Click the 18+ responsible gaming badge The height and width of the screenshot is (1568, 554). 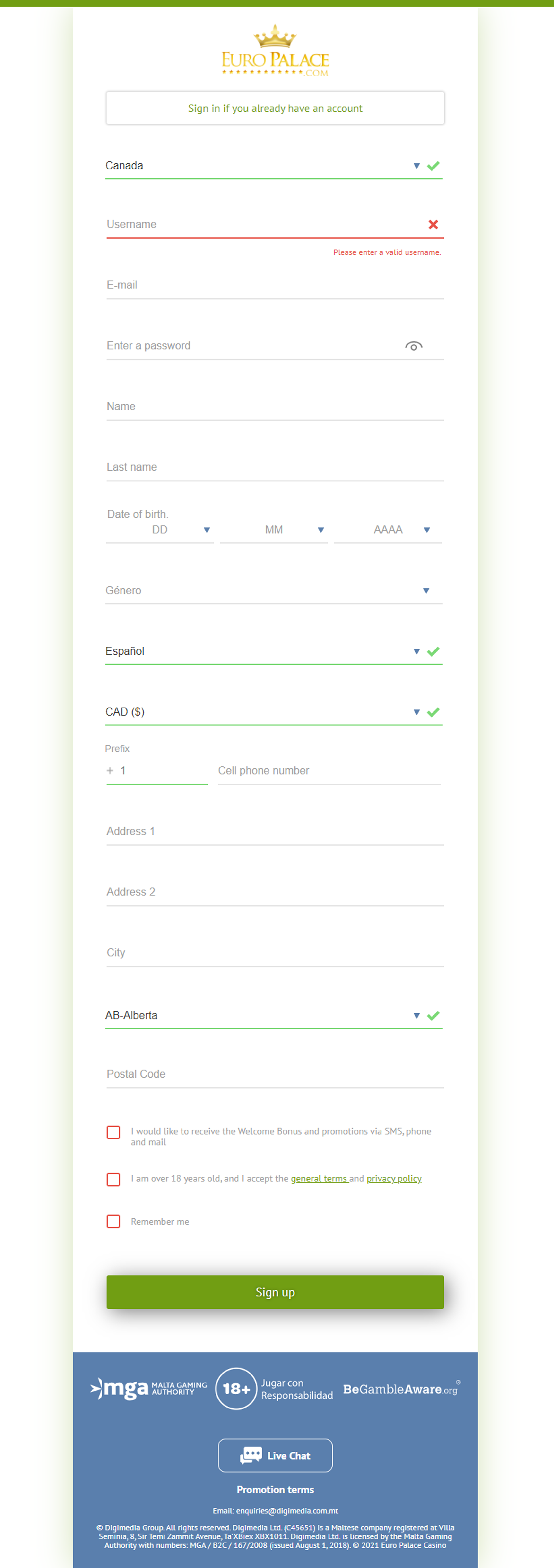236,1388
